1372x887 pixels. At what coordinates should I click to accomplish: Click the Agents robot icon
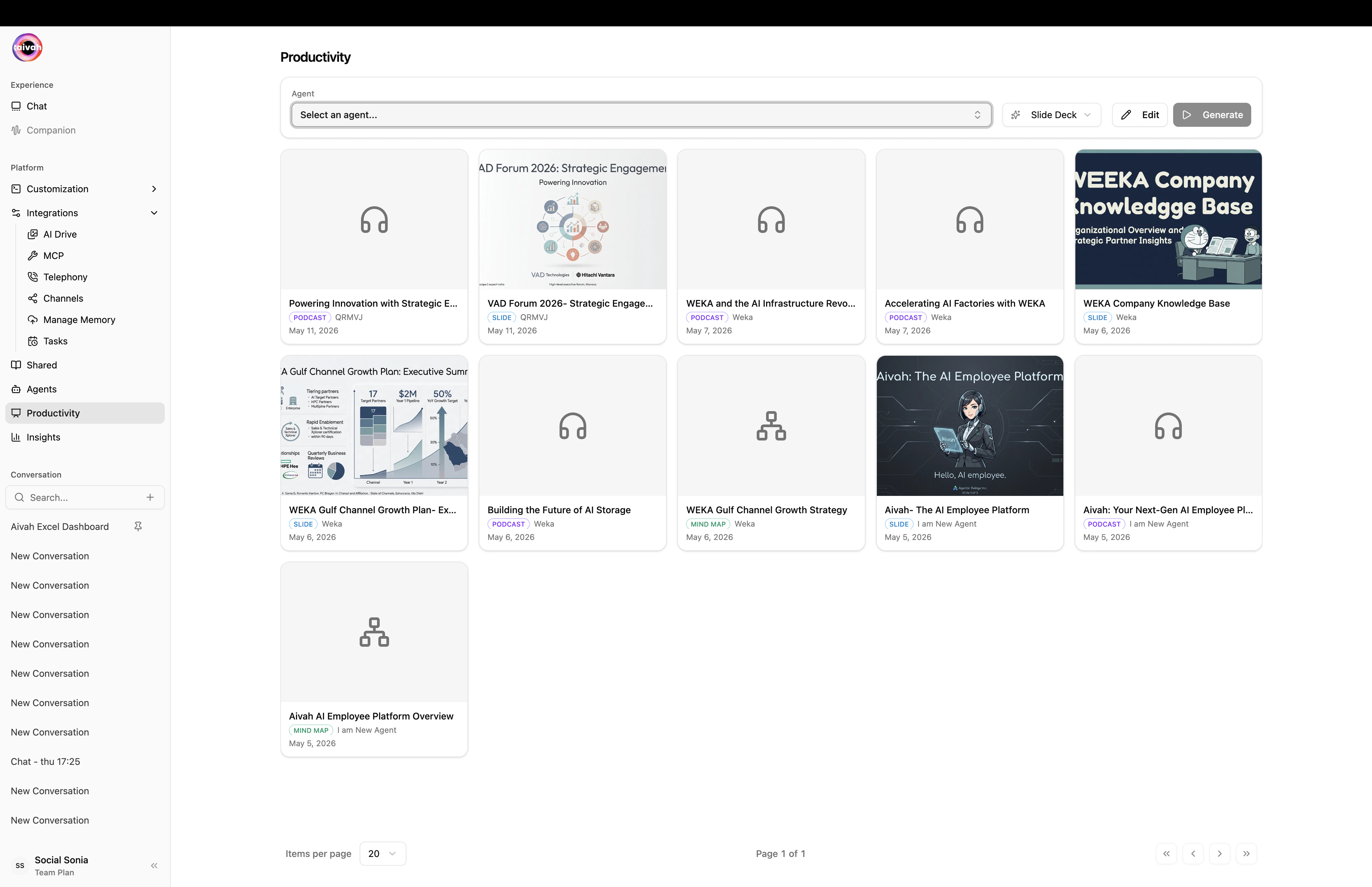[x=16, y=389]
